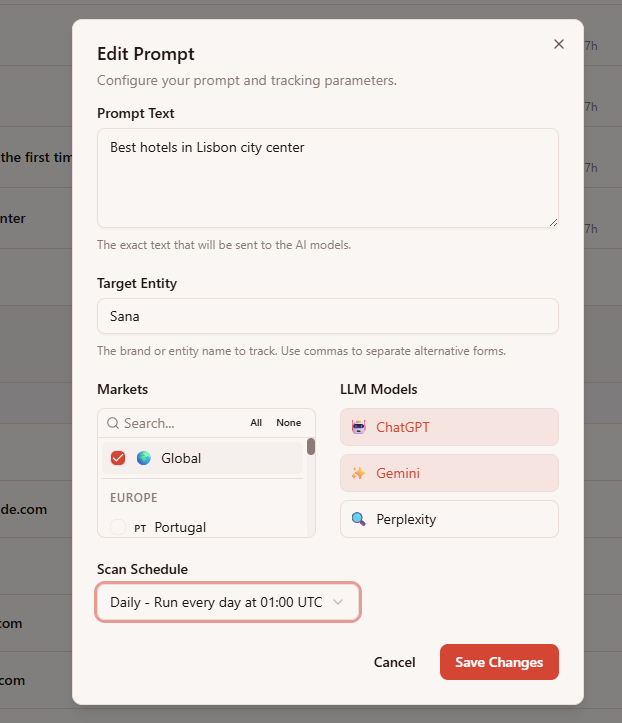The width and height of the screenshot is (622, 723).
Task: Click the globe icon beside Global
Action: (144, 458)
